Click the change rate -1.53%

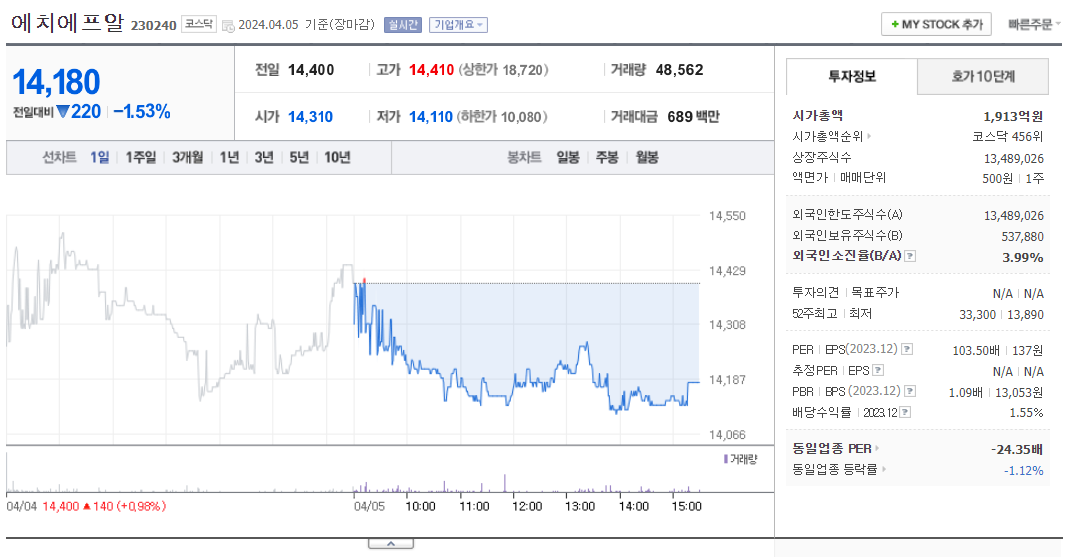[x=142, y=112]
